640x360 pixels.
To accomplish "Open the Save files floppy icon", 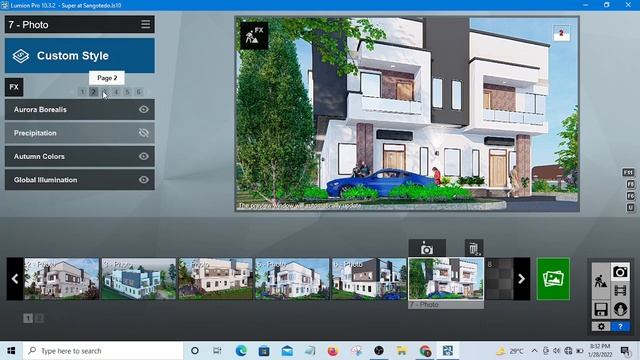I will coord(601,309).
